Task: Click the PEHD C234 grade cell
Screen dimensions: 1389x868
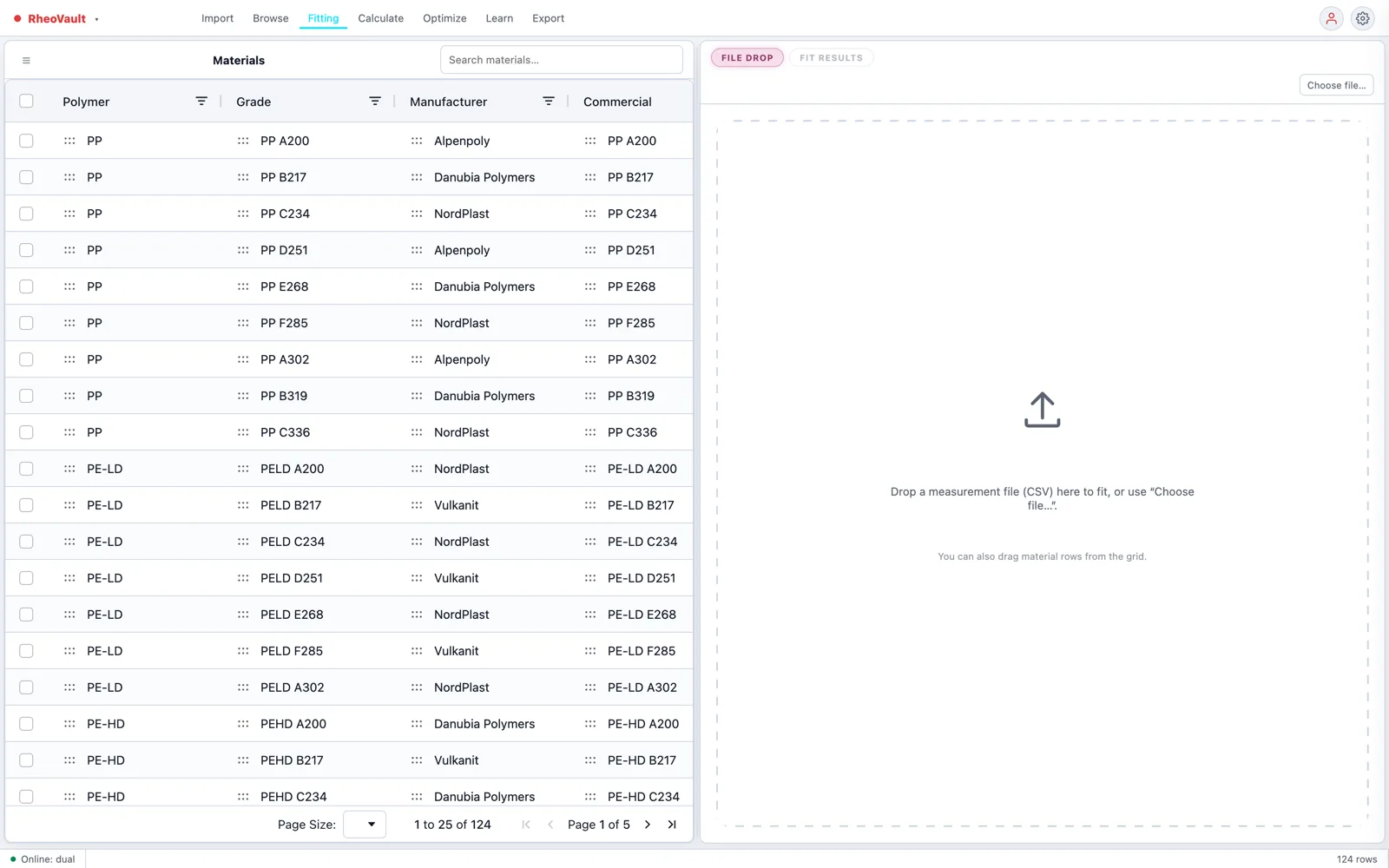Action: [x=293, y=797]
